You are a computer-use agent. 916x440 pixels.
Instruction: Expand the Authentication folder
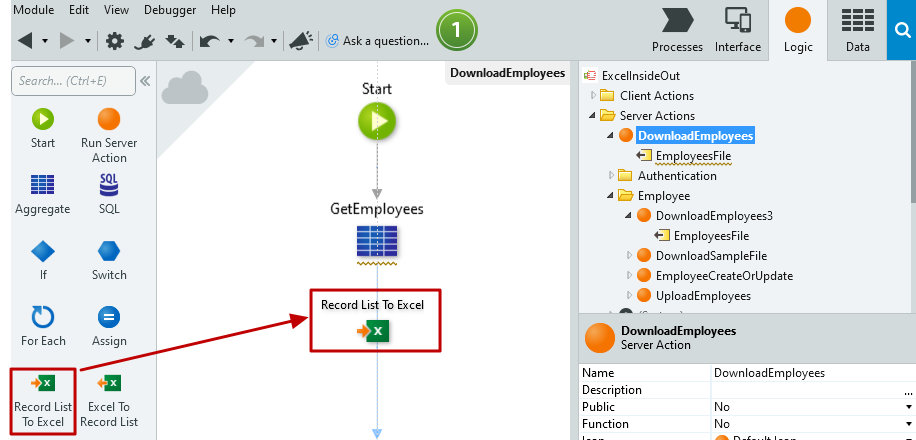(x=612, y=175)
